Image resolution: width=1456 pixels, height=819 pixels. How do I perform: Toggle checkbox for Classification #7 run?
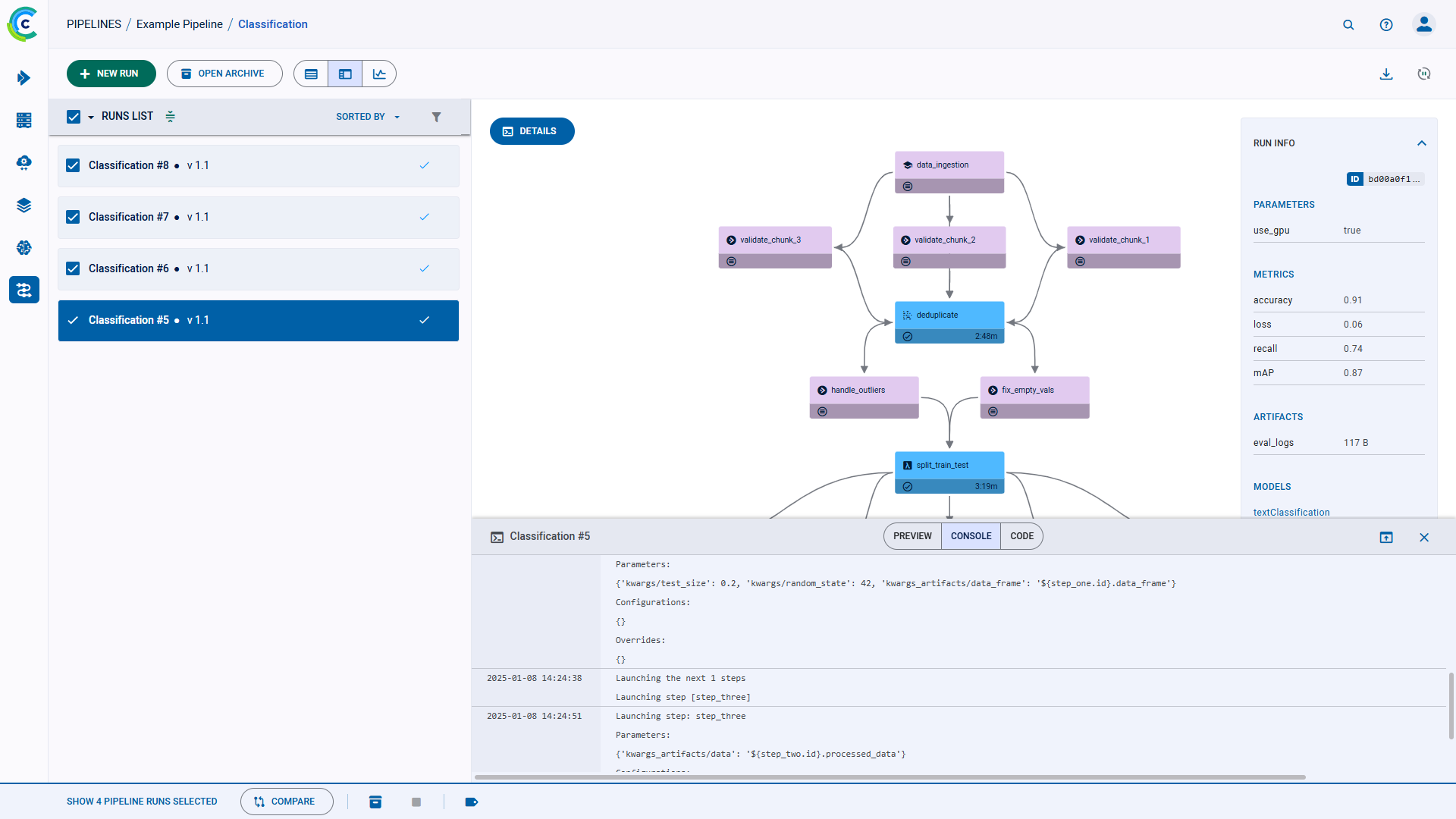74,217
